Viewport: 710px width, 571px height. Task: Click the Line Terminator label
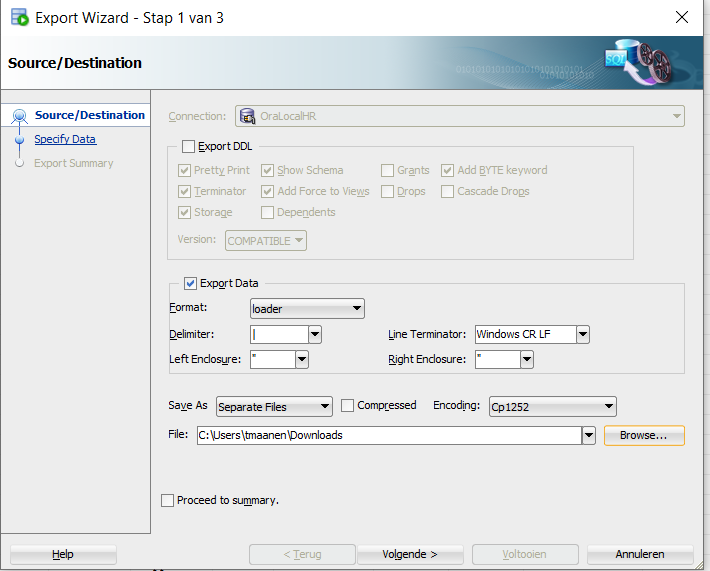(427, 334)
